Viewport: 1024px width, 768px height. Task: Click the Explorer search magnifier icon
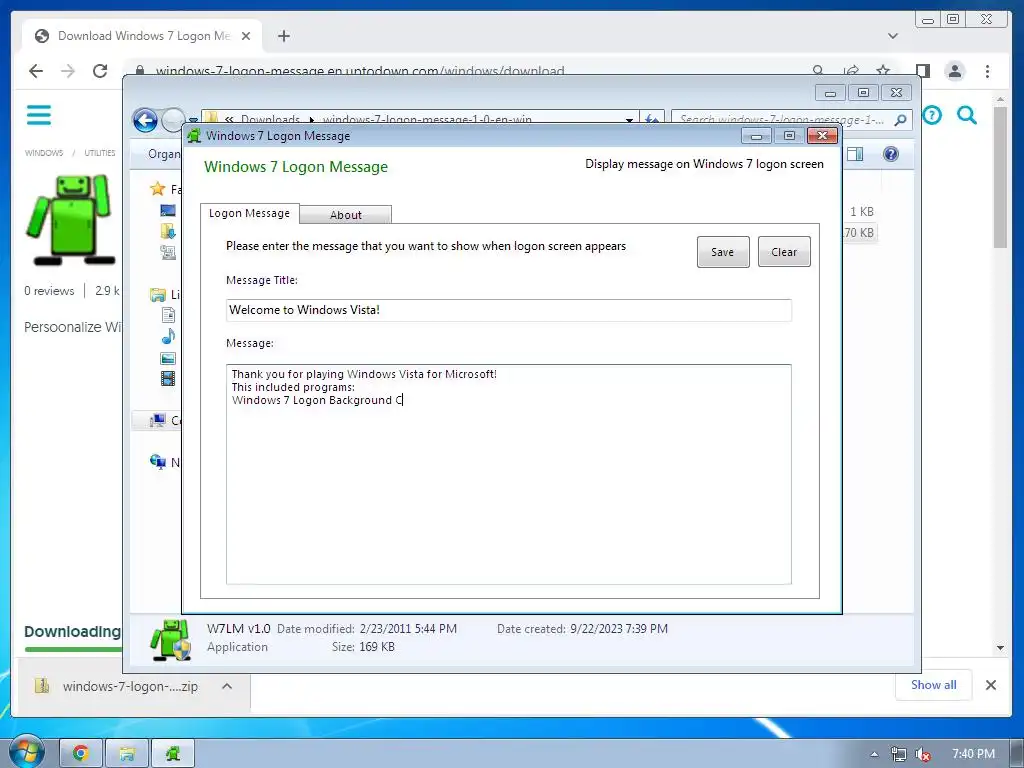pyautogui.click(x=901, y=120)
